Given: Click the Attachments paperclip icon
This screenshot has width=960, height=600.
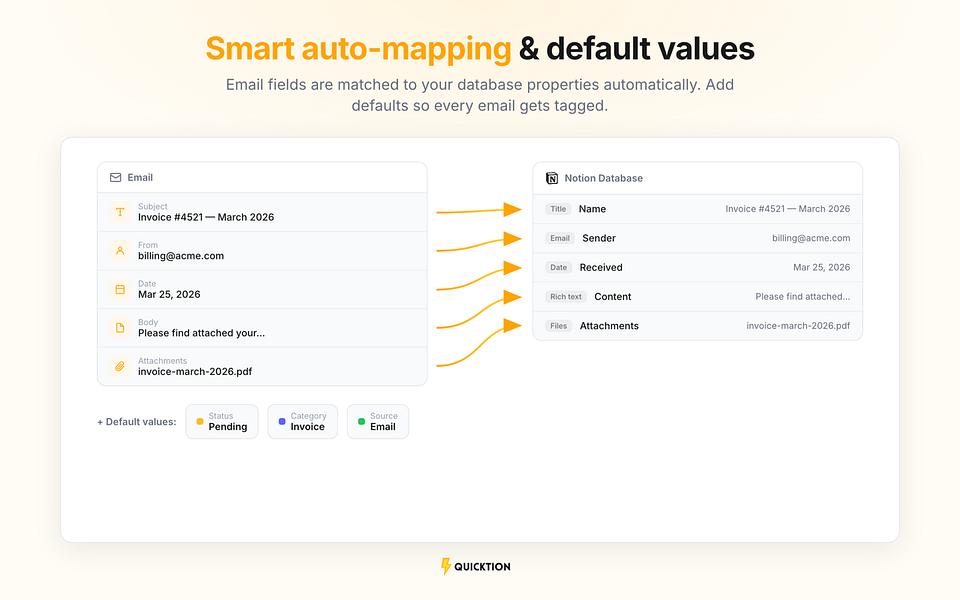Looking at the screenshot, I should point(120,366).
